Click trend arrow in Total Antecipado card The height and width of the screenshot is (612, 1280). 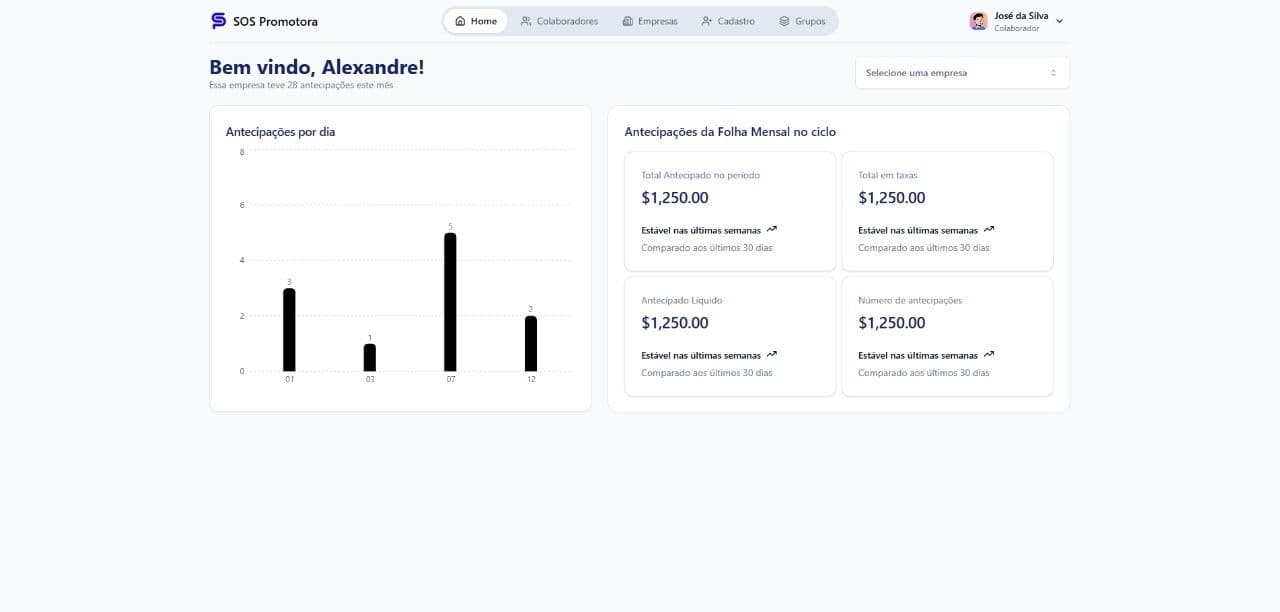point(771,229)
